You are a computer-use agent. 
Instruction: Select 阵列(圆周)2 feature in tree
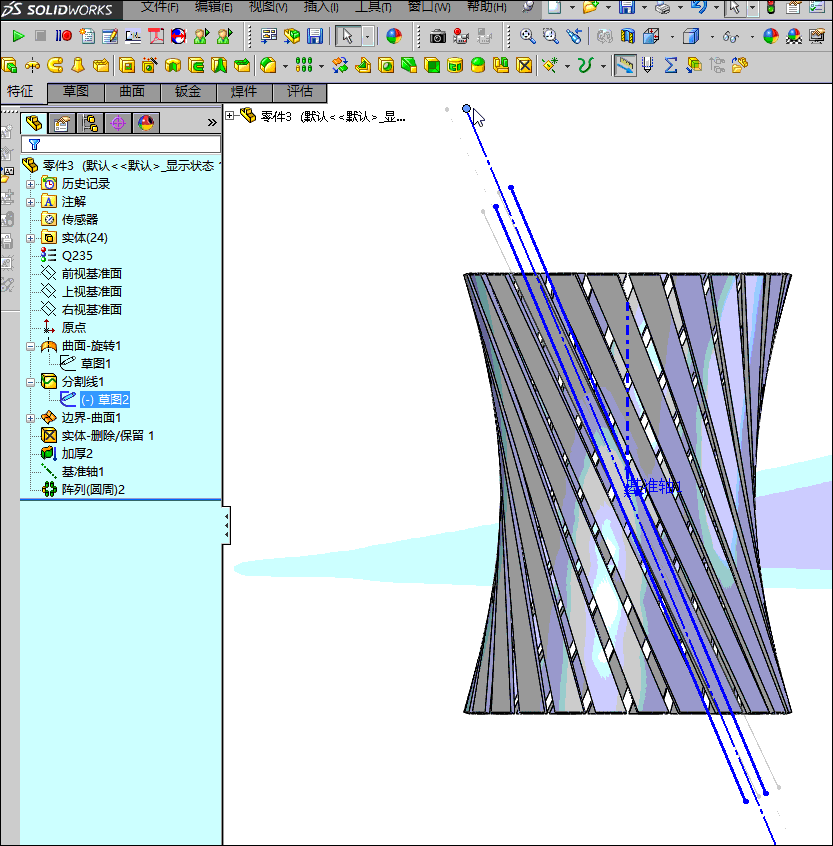pyautogui.click(x=93, y=490)
